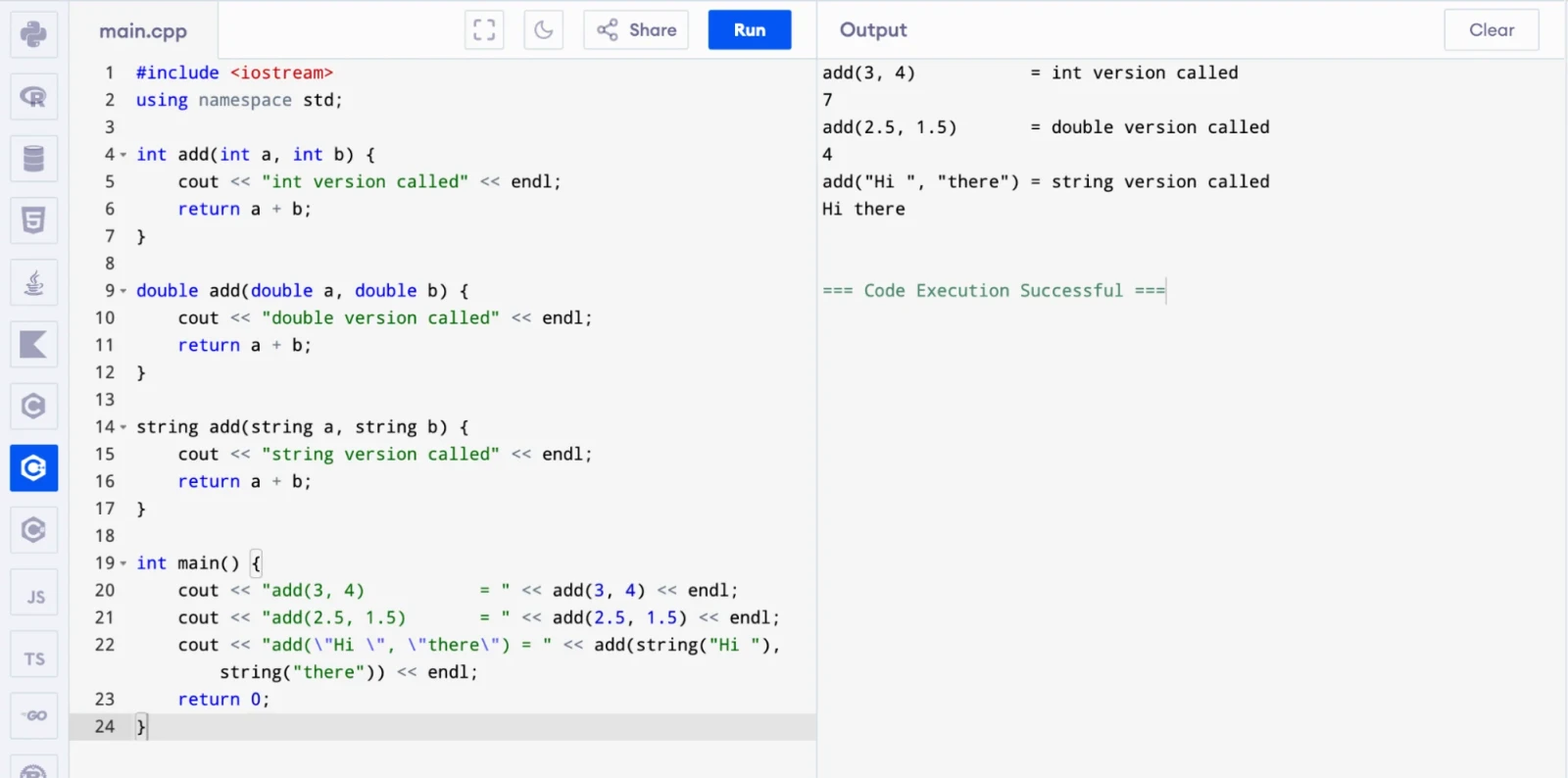Click the Output panel heading

point(873,29)
